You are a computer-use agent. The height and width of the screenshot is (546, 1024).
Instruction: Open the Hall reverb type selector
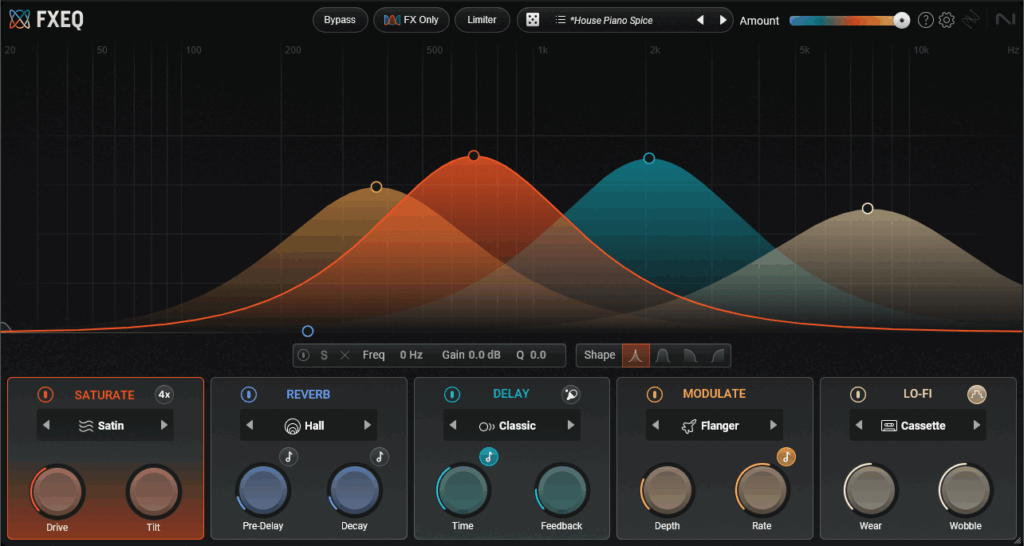308,425
